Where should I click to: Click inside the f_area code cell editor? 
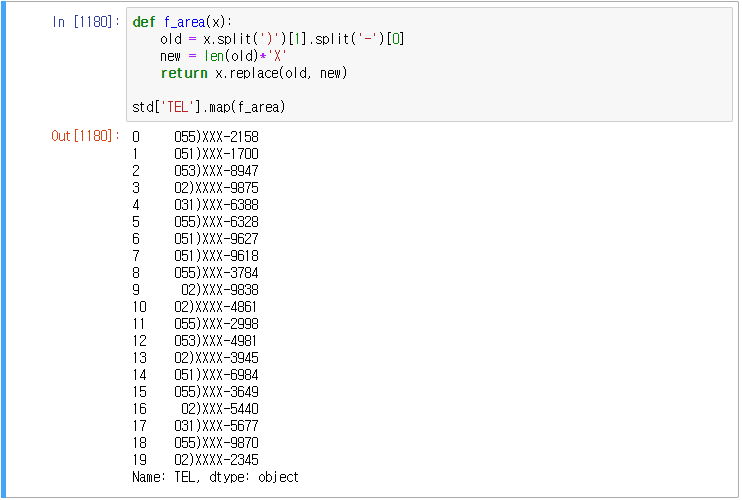click(x=429, y=64)
